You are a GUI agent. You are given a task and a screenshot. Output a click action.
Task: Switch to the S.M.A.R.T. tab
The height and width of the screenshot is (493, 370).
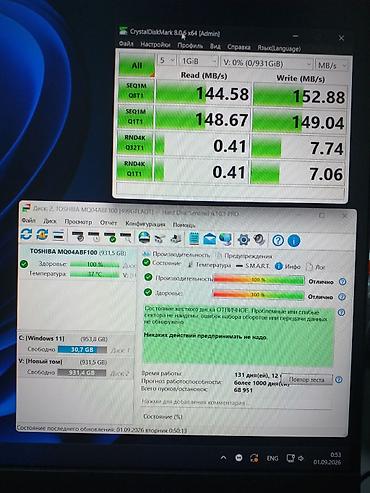pos(253,266)
